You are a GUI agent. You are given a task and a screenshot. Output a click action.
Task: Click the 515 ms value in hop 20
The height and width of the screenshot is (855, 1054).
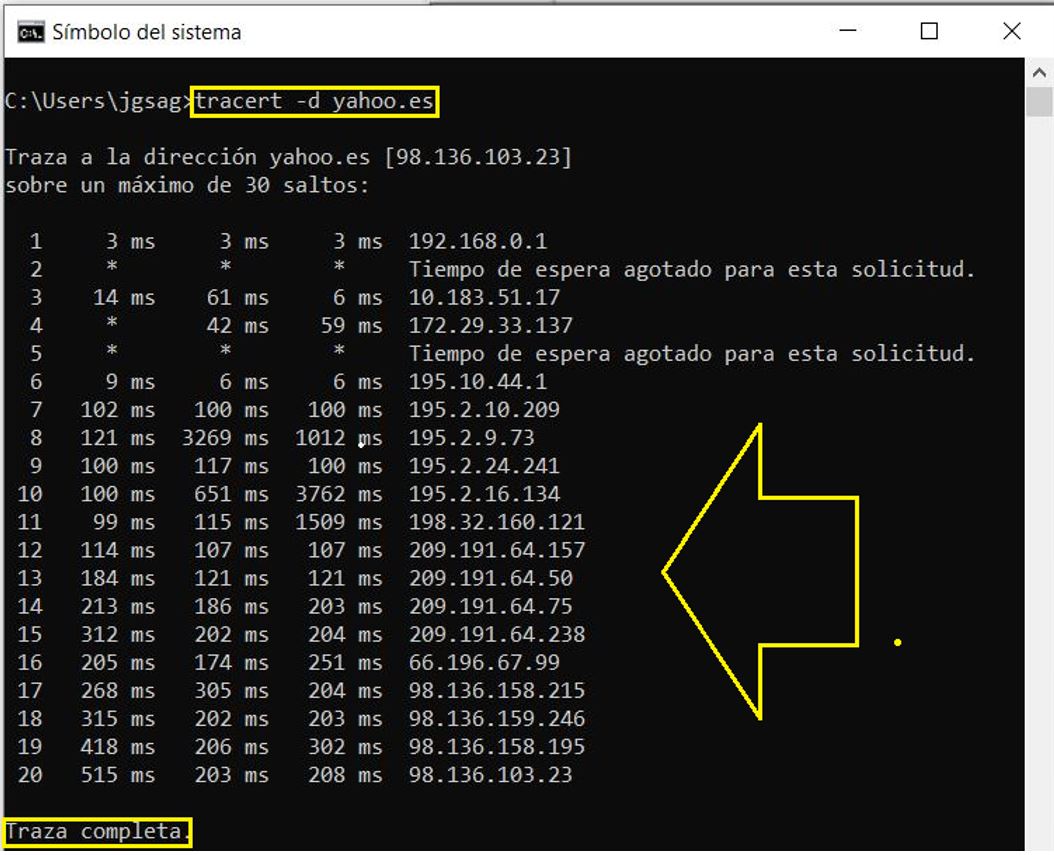tap(118, 775)
